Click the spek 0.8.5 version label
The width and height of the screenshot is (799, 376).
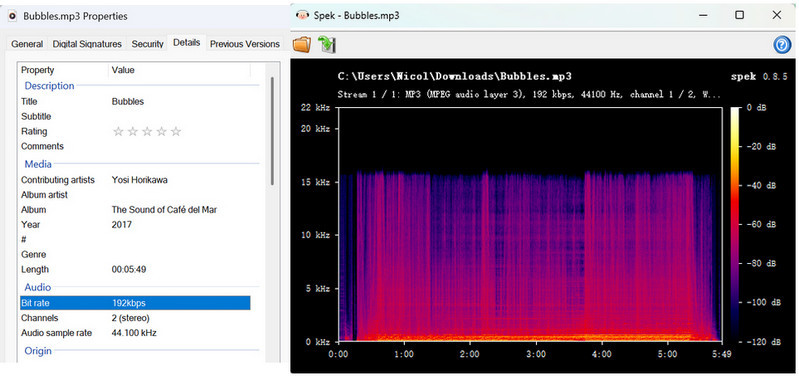pyautogui.click(x=759, y=77)
